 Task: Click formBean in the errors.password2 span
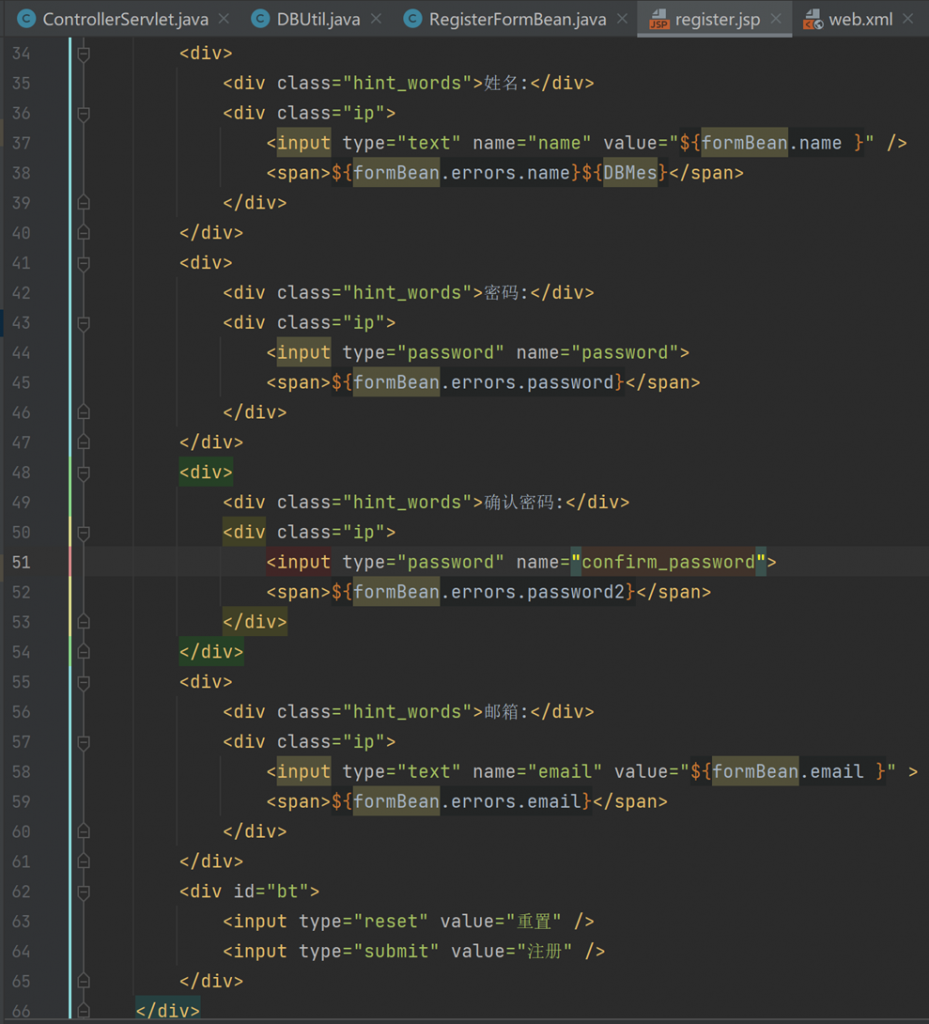396,592
